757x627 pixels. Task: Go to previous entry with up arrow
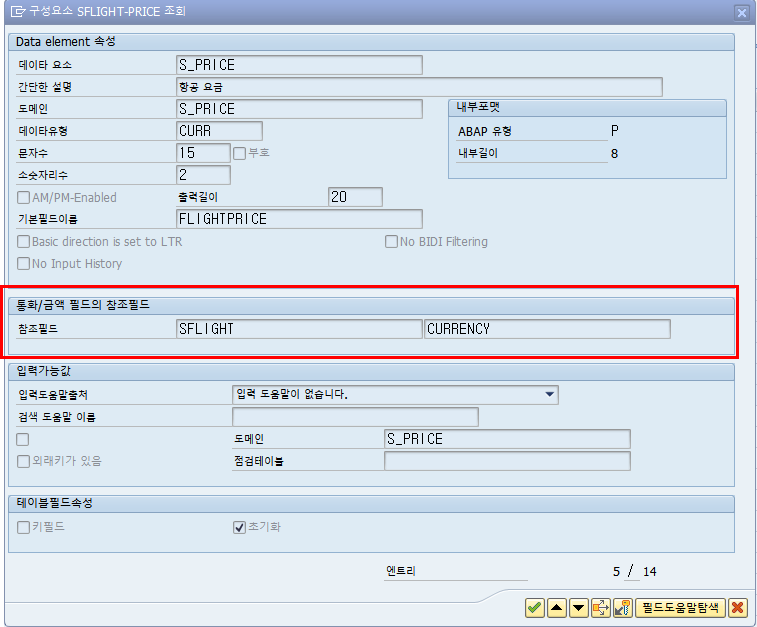(x=557, y=608)
